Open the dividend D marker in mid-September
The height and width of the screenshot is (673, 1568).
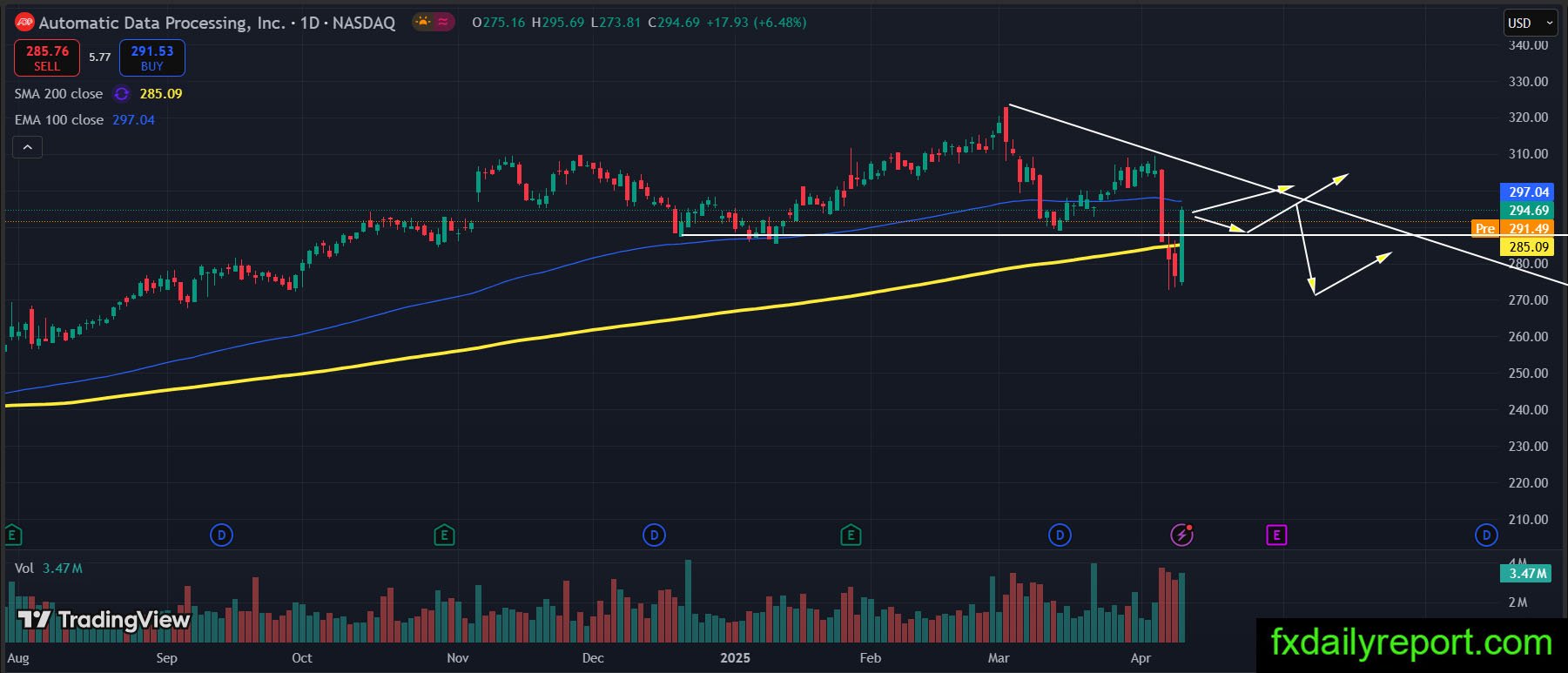pos(222,535)
